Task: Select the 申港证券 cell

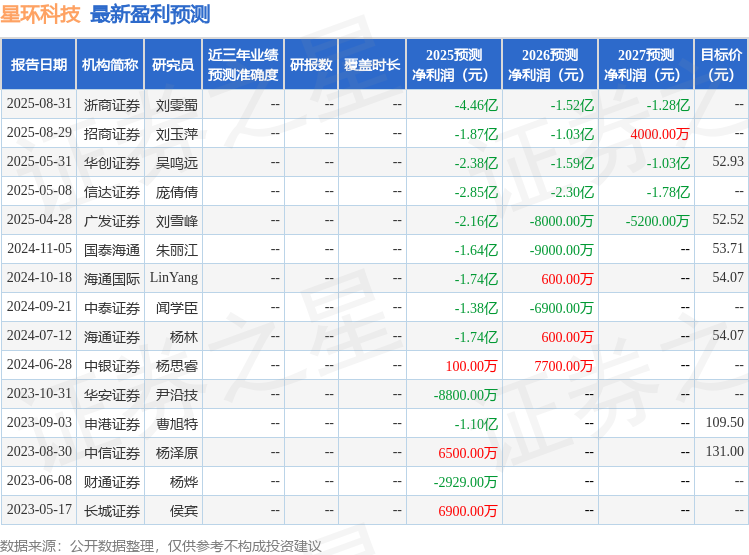Action: (112, 424)
